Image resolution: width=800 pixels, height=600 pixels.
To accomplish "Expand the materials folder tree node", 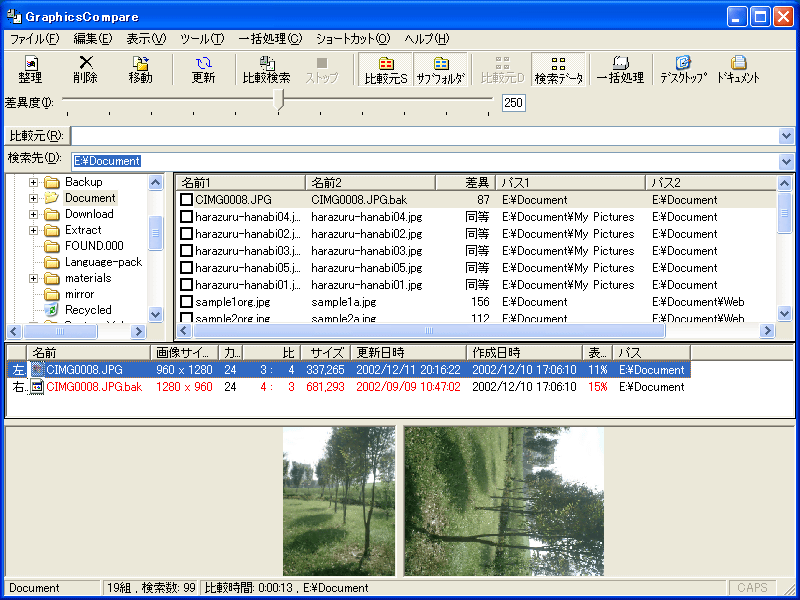I will coord(33,278).
